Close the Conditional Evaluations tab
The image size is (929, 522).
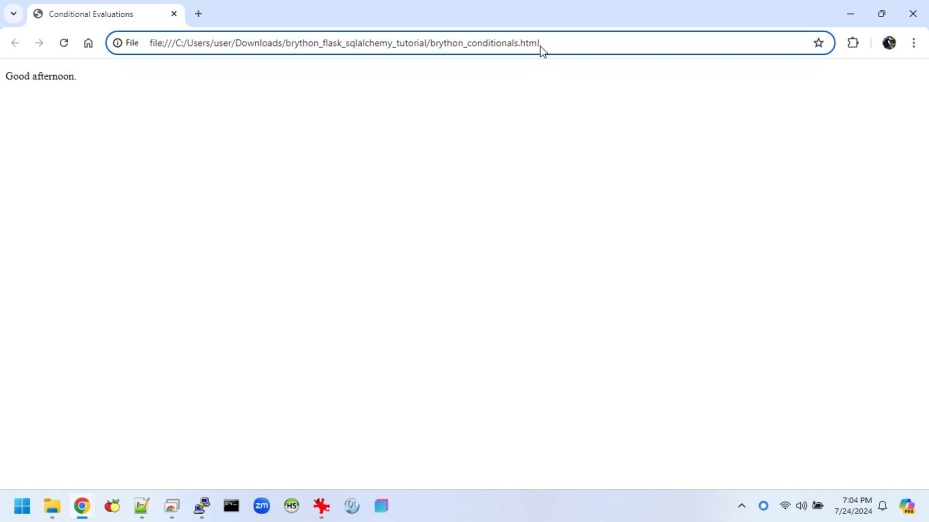click(174, 14)
